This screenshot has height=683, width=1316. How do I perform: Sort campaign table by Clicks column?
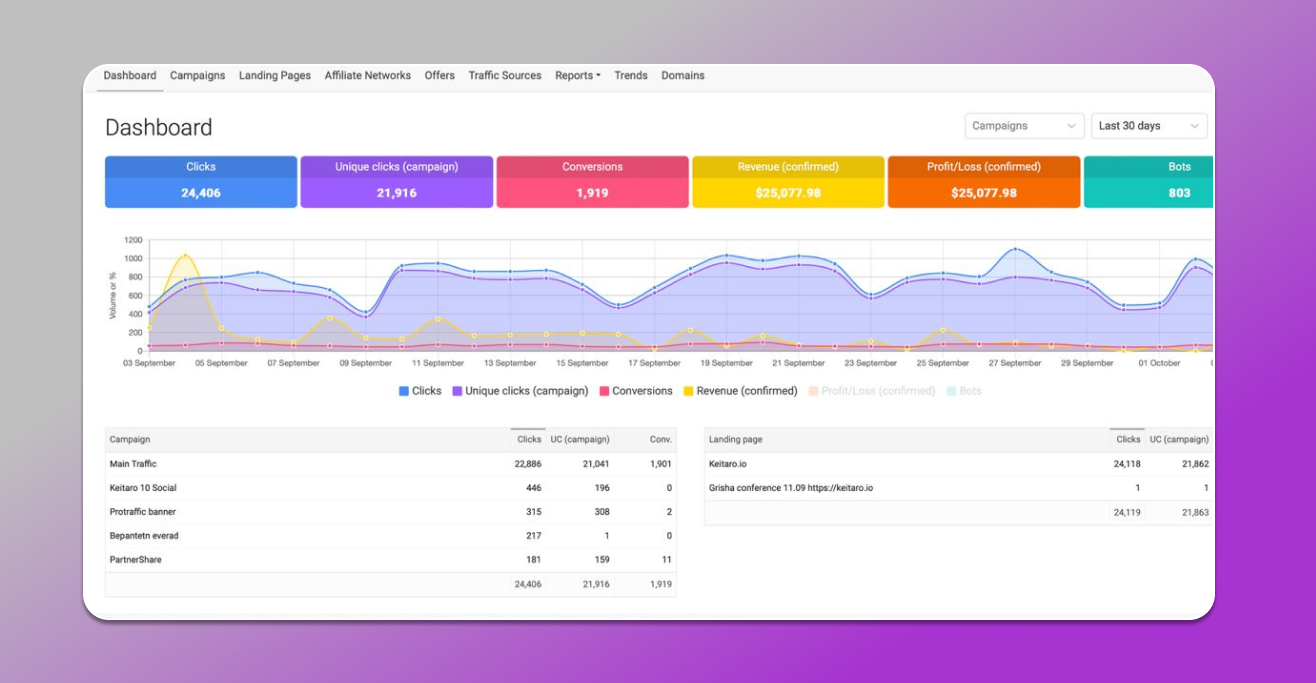point(528,439)
